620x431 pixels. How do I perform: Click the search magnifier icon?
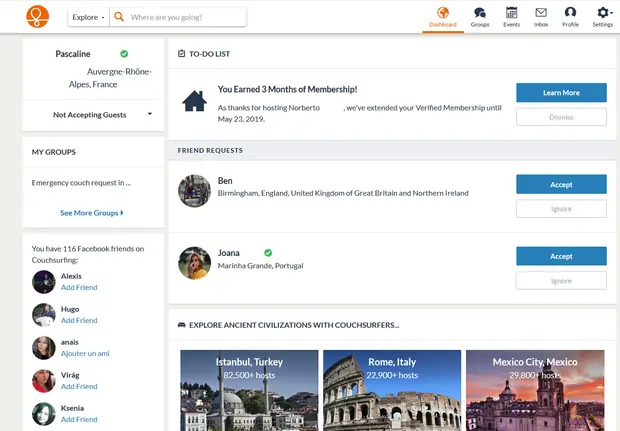coord(119,17)
